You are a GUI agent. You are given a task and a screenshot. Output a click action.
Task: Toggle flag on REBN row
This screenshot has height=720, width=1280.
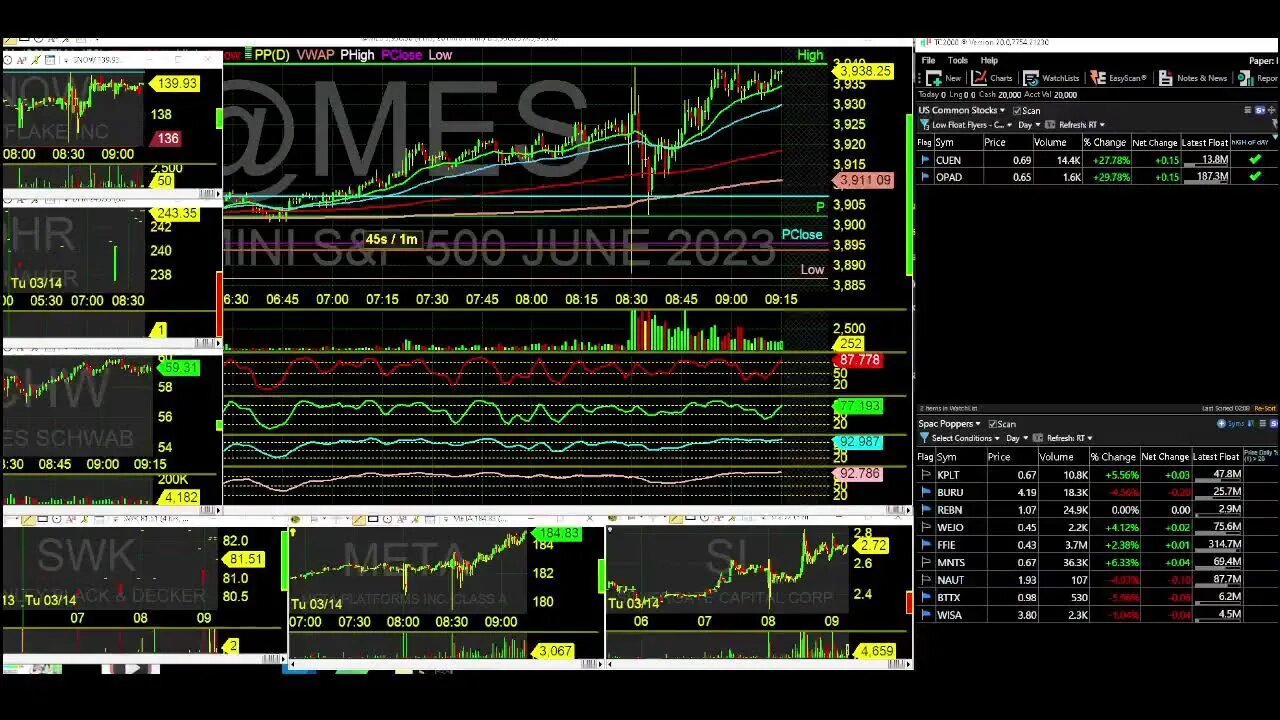click(926, 510)
